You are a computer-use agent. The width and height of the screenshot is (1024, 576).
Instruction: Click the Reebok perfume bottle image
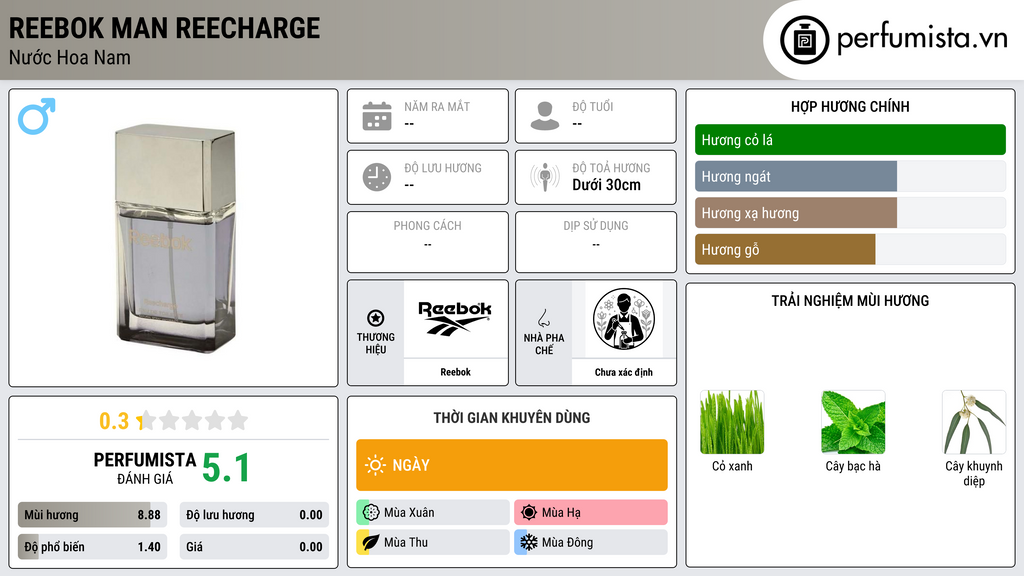(174, 238)
